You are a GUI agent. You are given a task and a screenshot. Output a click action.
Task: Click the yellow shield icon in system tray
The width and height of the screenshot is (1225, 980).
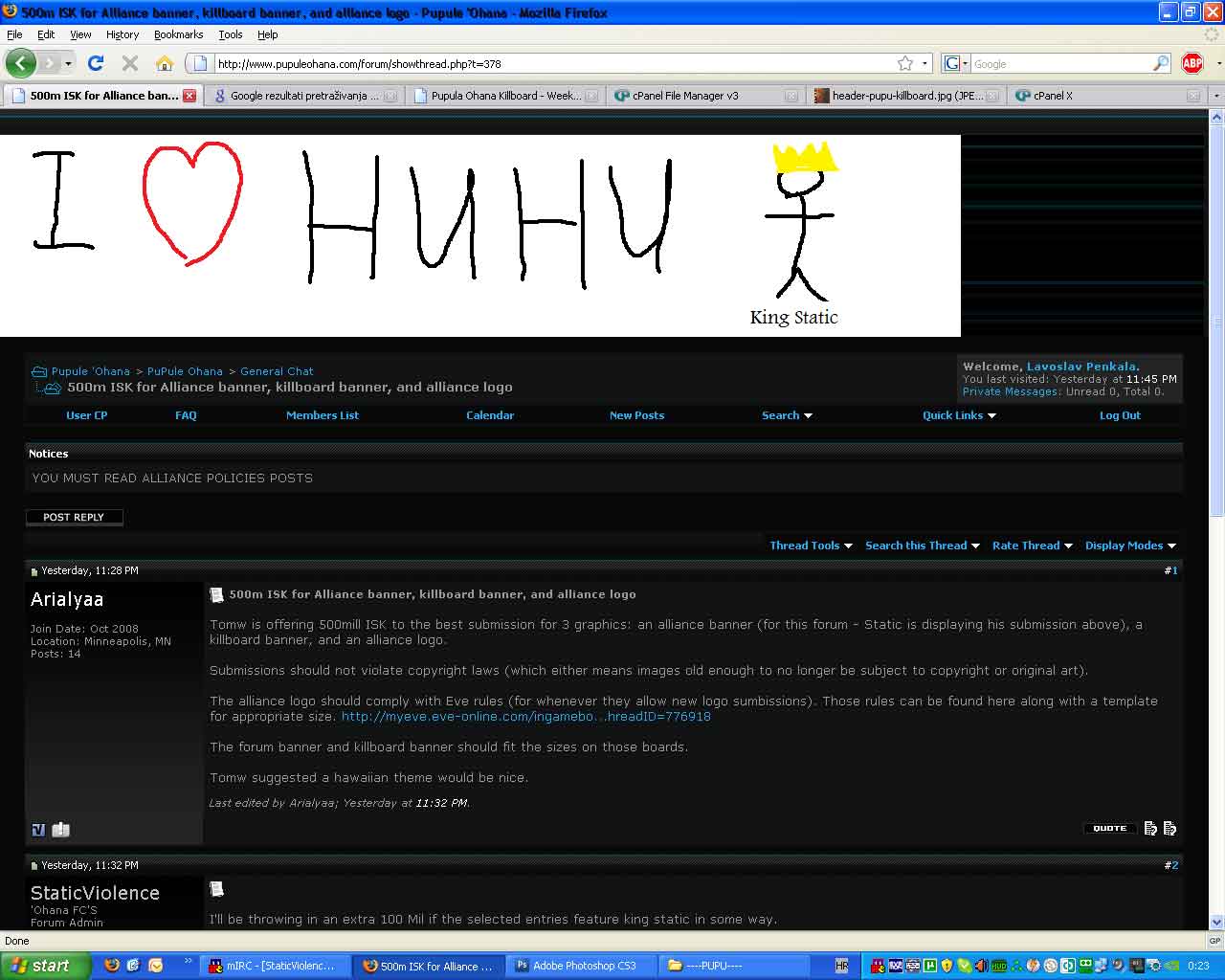[x=947, y=966]
